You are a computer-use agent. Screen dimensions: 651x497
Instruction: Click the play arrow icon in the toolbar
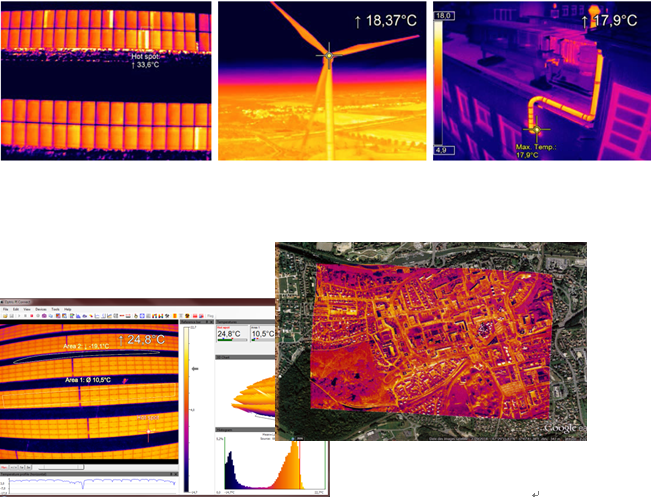click(19, 316)
